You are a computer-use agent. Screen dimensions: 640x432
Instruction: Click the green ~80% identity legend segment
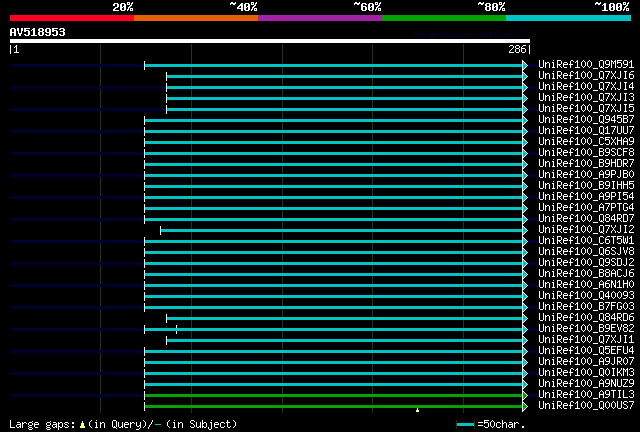coord(444,18)
